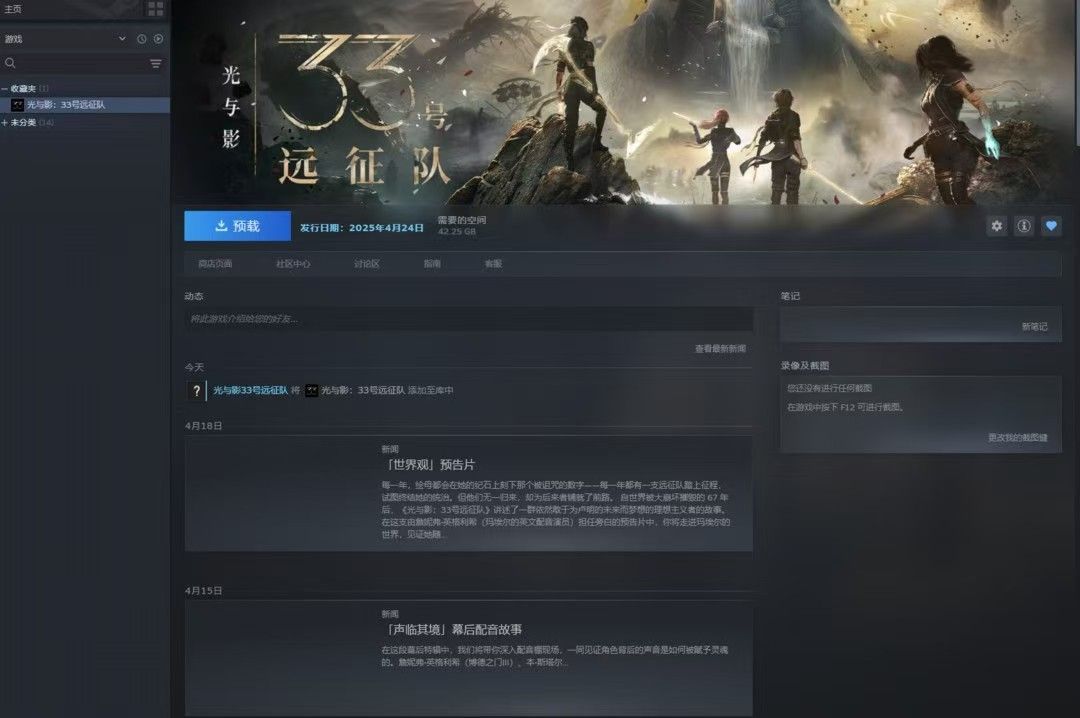Open game settings gear icon
Screen dimensions: 1080x718
996,226
